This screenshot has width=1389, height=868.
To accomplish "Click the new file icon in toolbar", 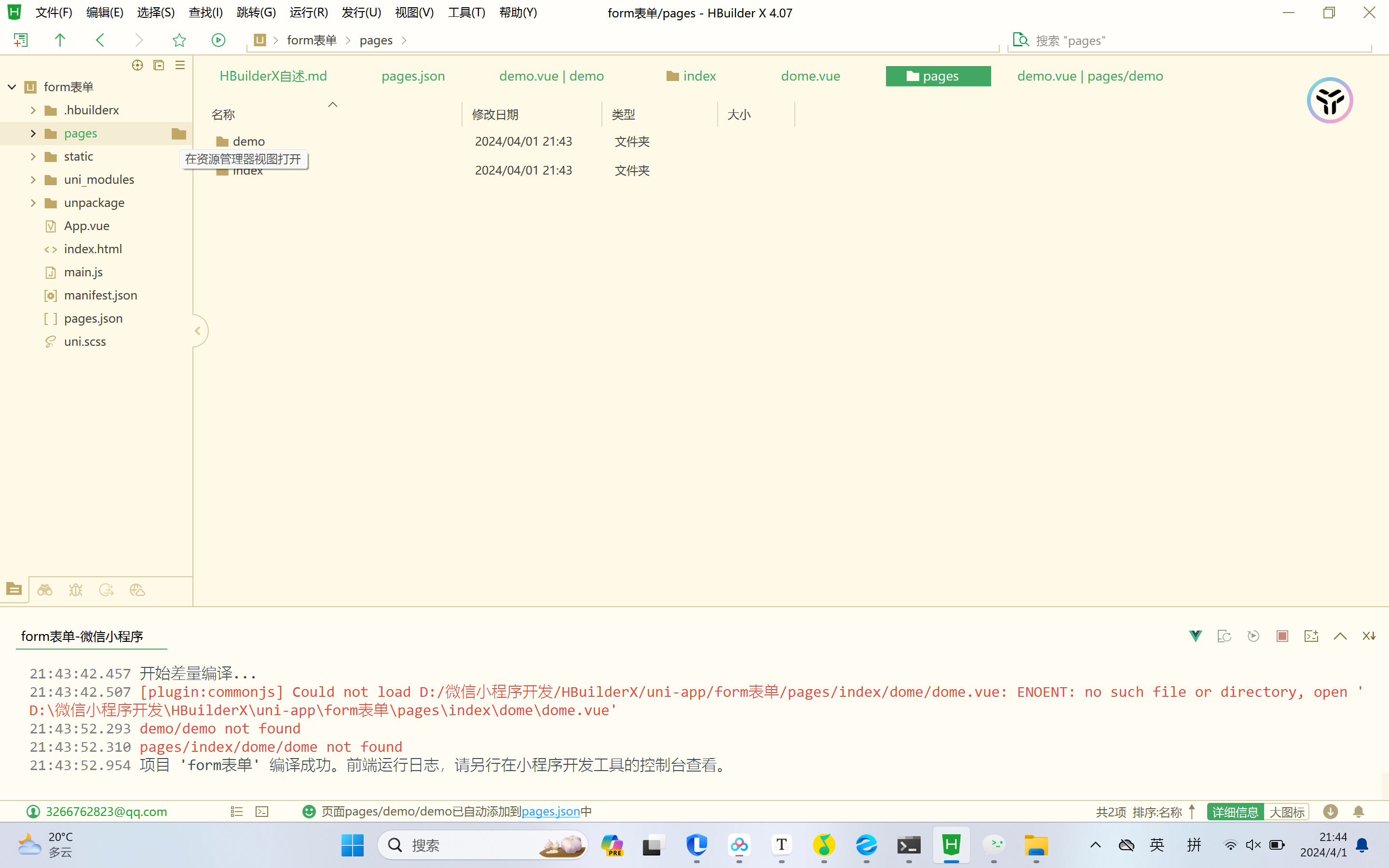I will click(21, 40).
